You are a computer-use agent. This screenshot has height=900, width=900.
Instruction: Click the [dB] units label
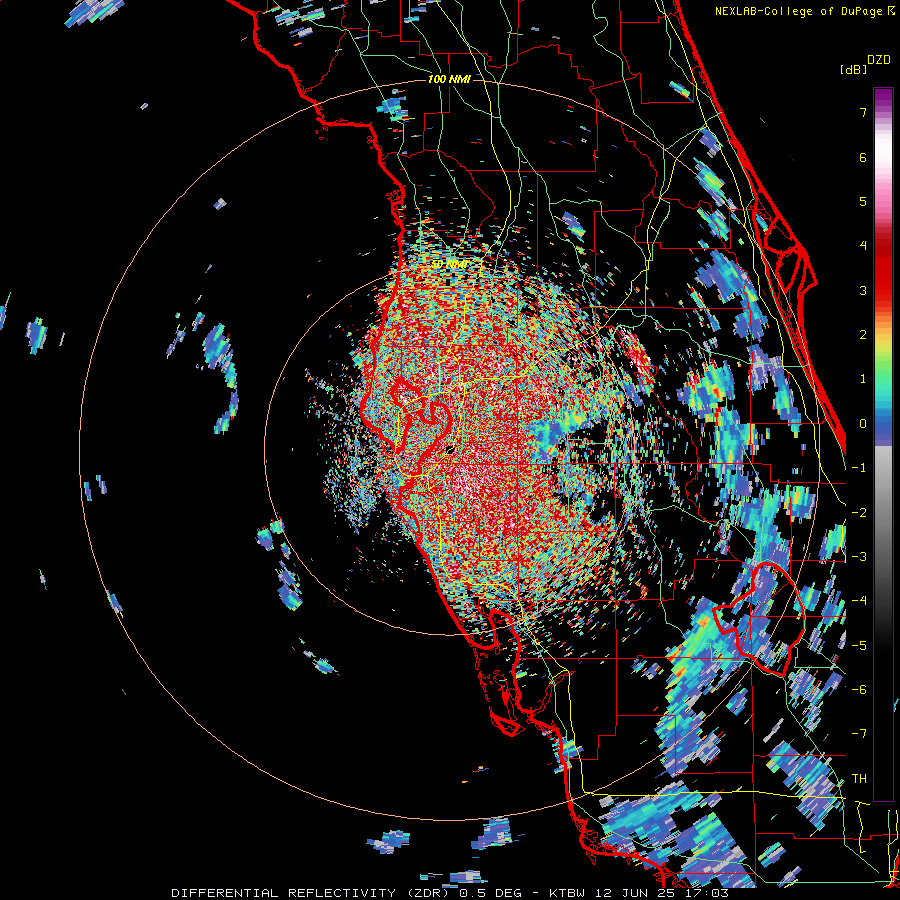pyautogui.click(x=854, y=69)
